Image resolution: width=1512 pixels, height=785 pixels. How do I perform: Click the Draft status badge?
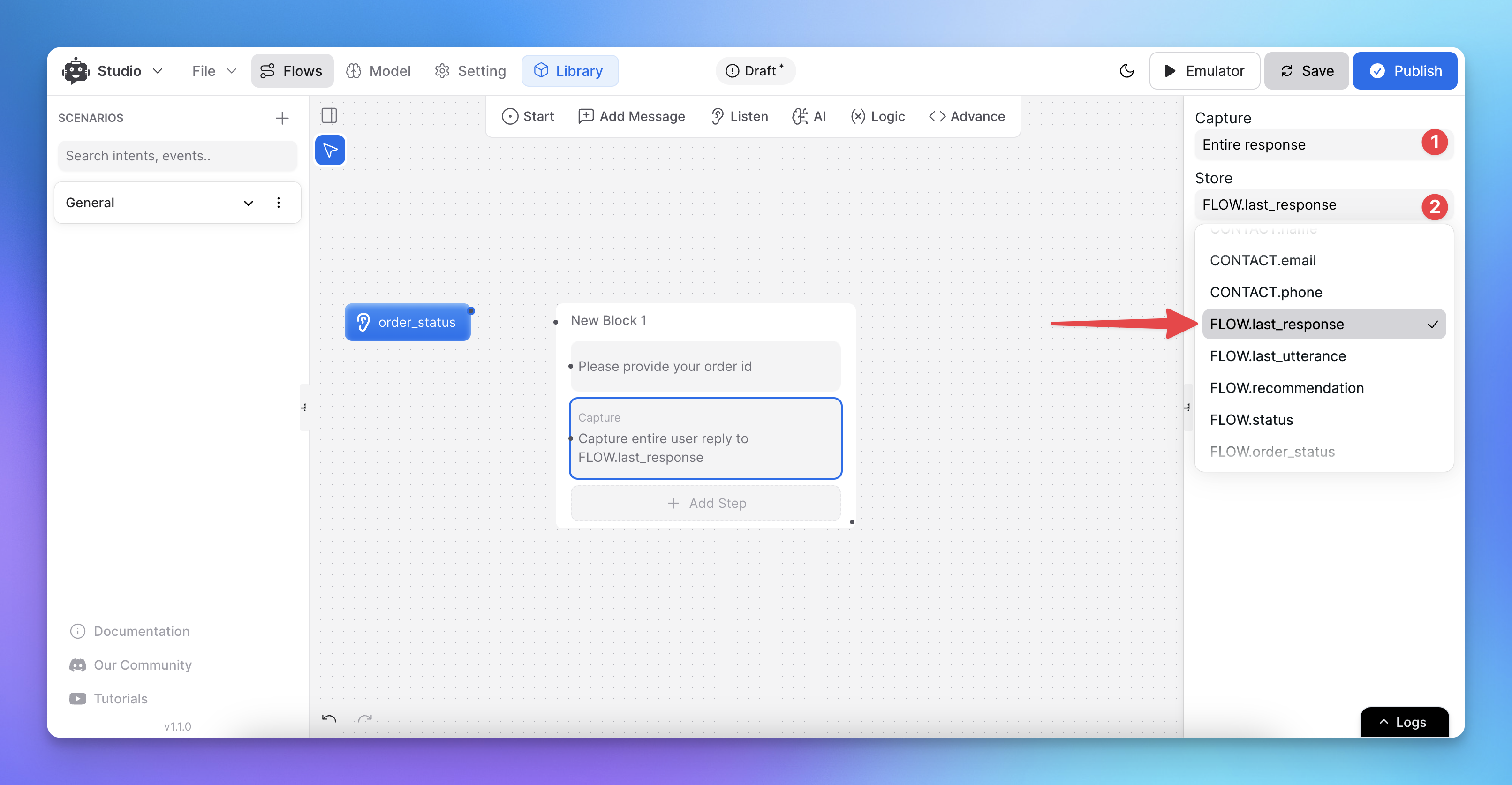755,71
